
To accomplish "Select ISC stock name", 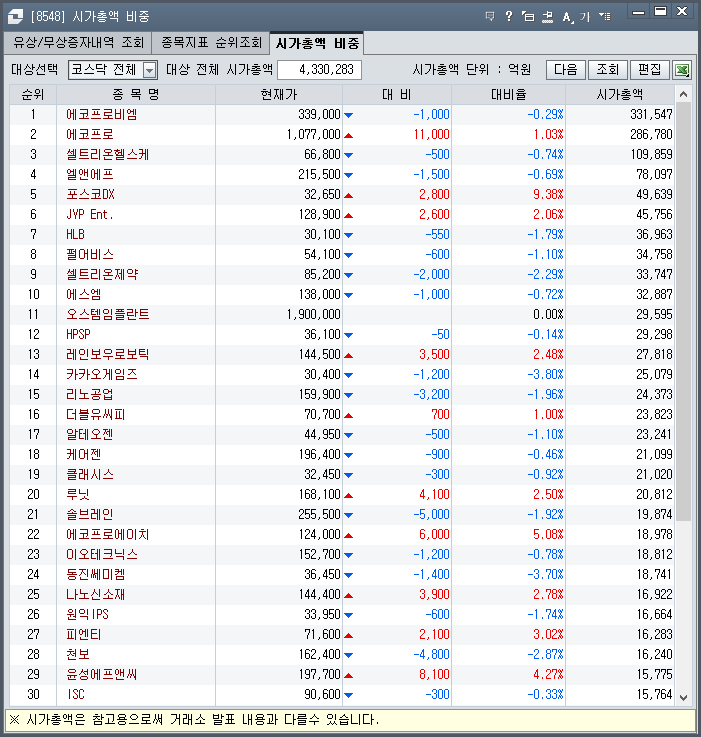I will pos(76,694).
